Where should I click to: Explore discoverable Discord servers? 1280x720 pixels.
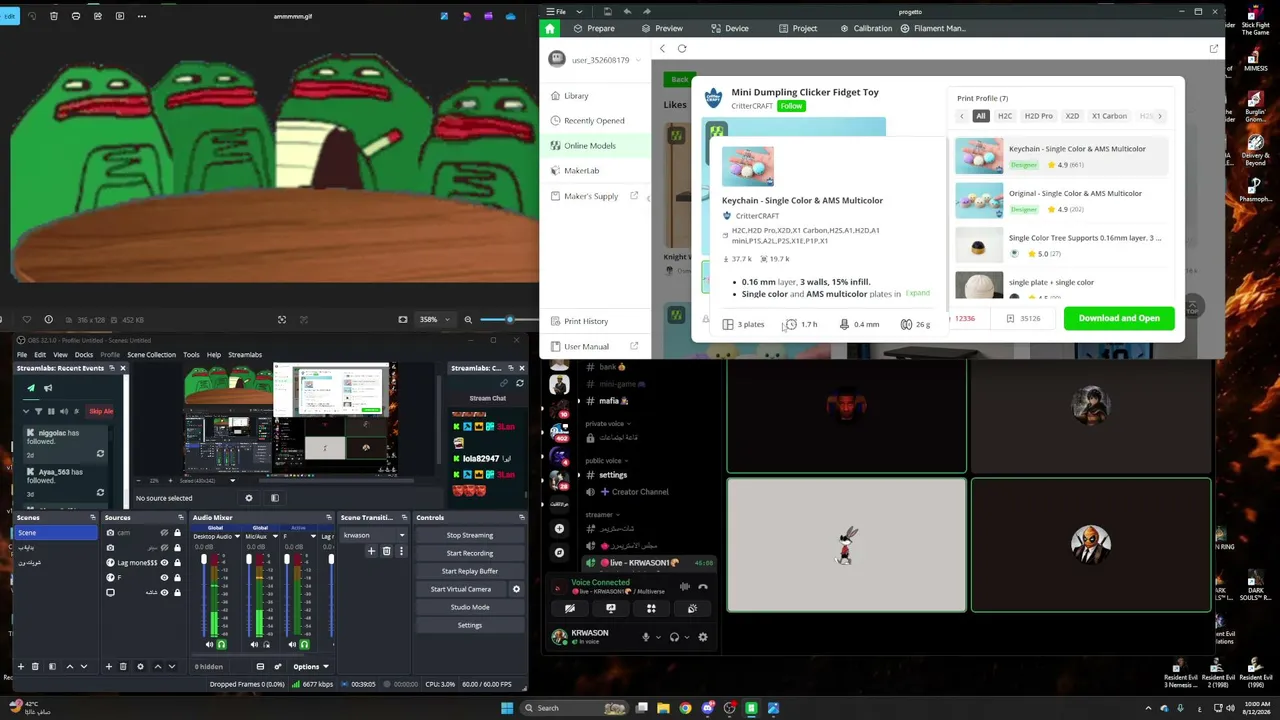560,552
